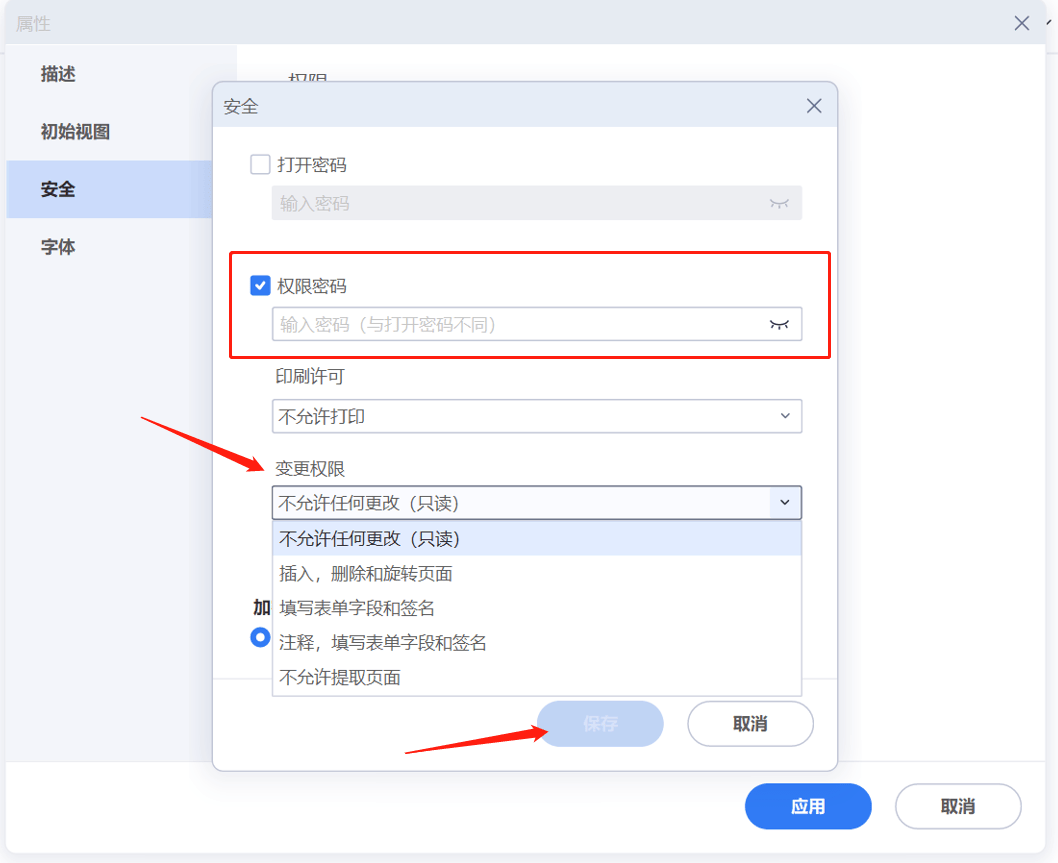Click the 权限密码 password input field
This screenshot has width=1058, height=863.
536,325
